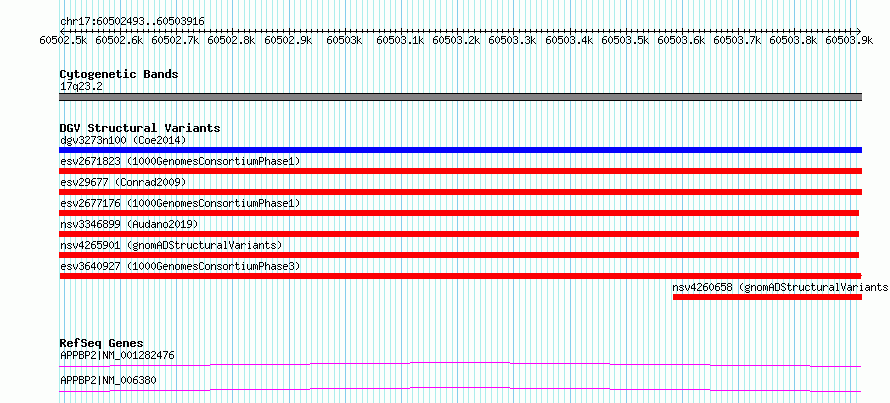The image size is (890, 403).
Task: Click the red bar under nsv3346899
Action: pos(459,234)
